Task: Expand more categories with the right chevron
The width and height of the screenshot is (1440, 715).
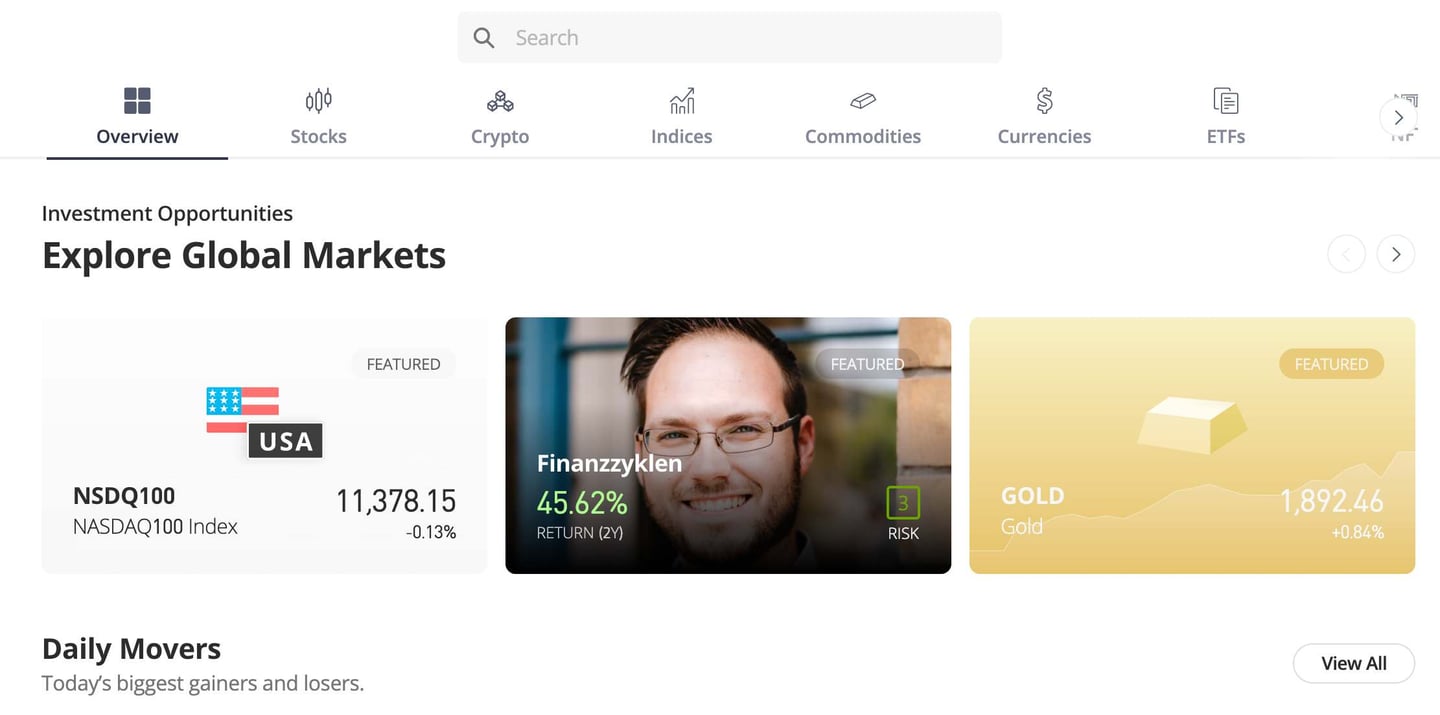Action: 1399,117
